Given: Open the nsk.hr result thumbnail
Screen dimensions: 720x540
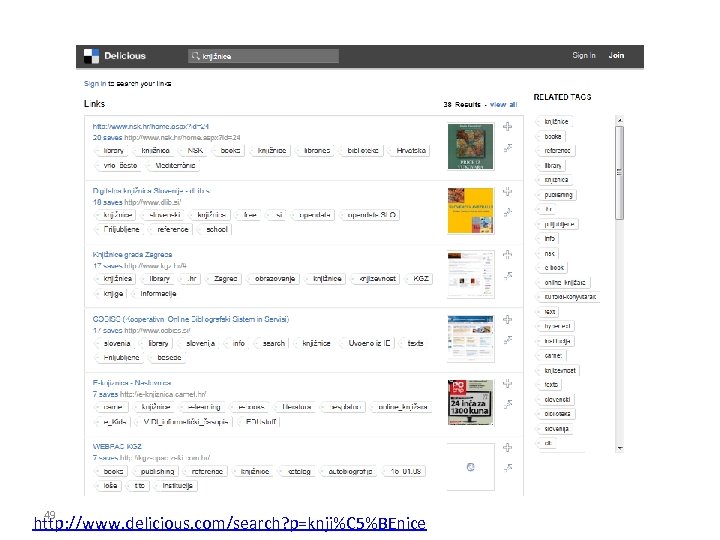Looking at the screenshot, I should click(471, 146).
